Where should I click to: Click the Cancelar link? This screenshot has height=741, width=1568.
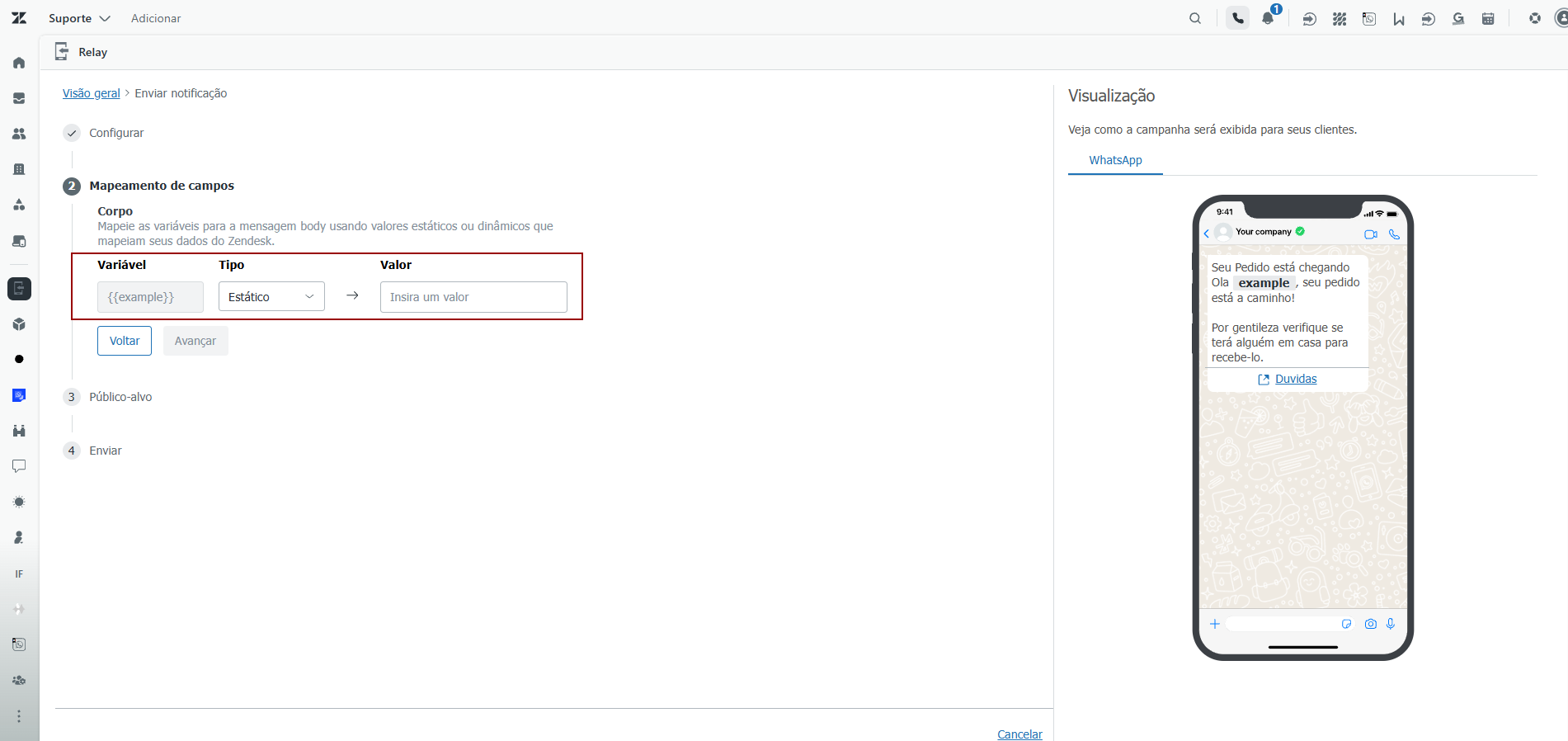pyautogui.click(x=1019, y=734)
